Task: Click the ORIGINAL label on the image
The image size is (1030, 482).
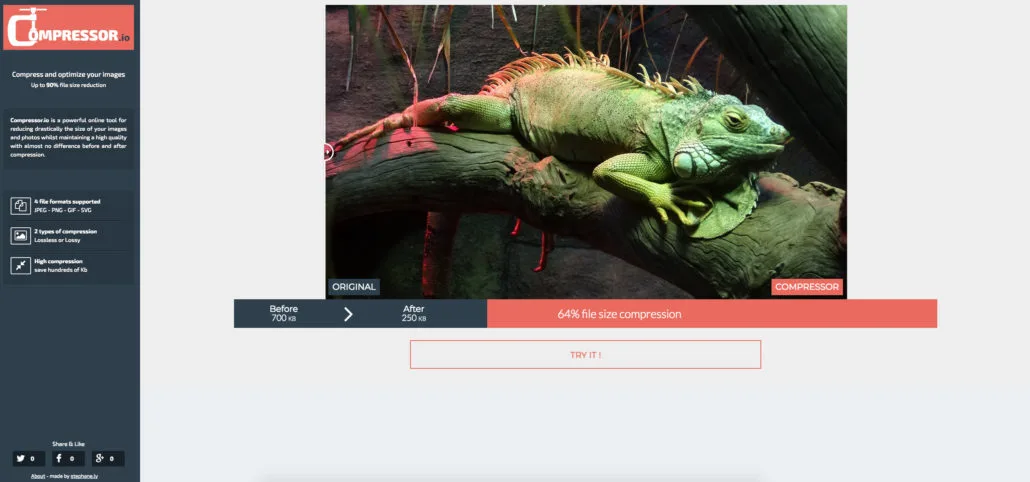Action: click(x=354, y=287)
